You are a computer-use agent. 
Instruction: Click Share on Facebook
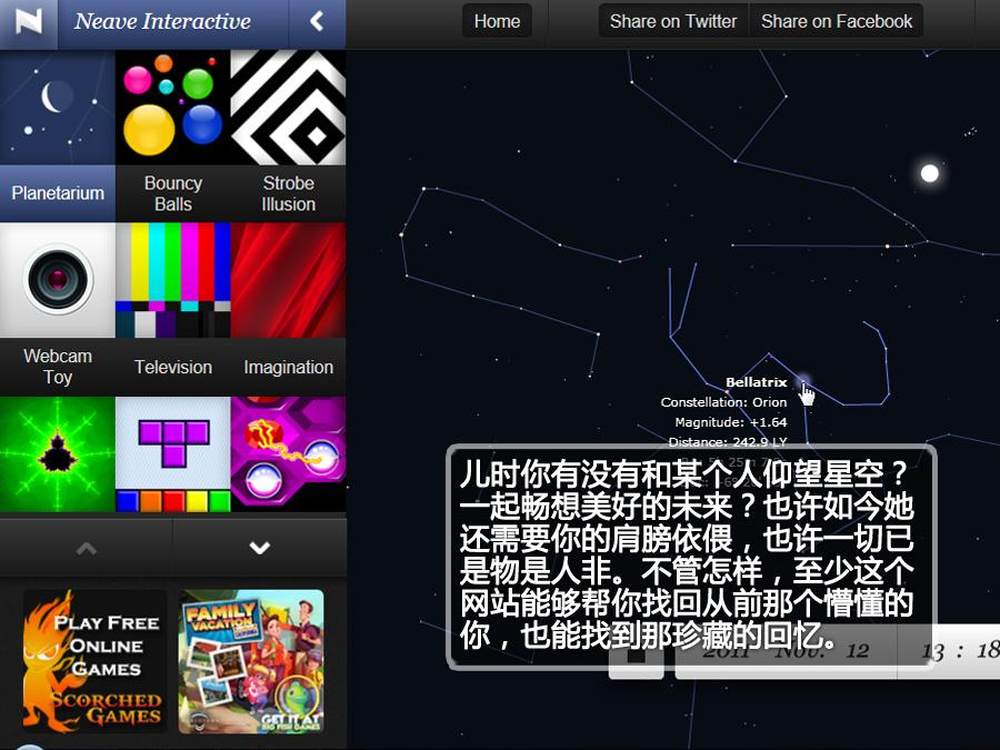[x=836, y=21]
